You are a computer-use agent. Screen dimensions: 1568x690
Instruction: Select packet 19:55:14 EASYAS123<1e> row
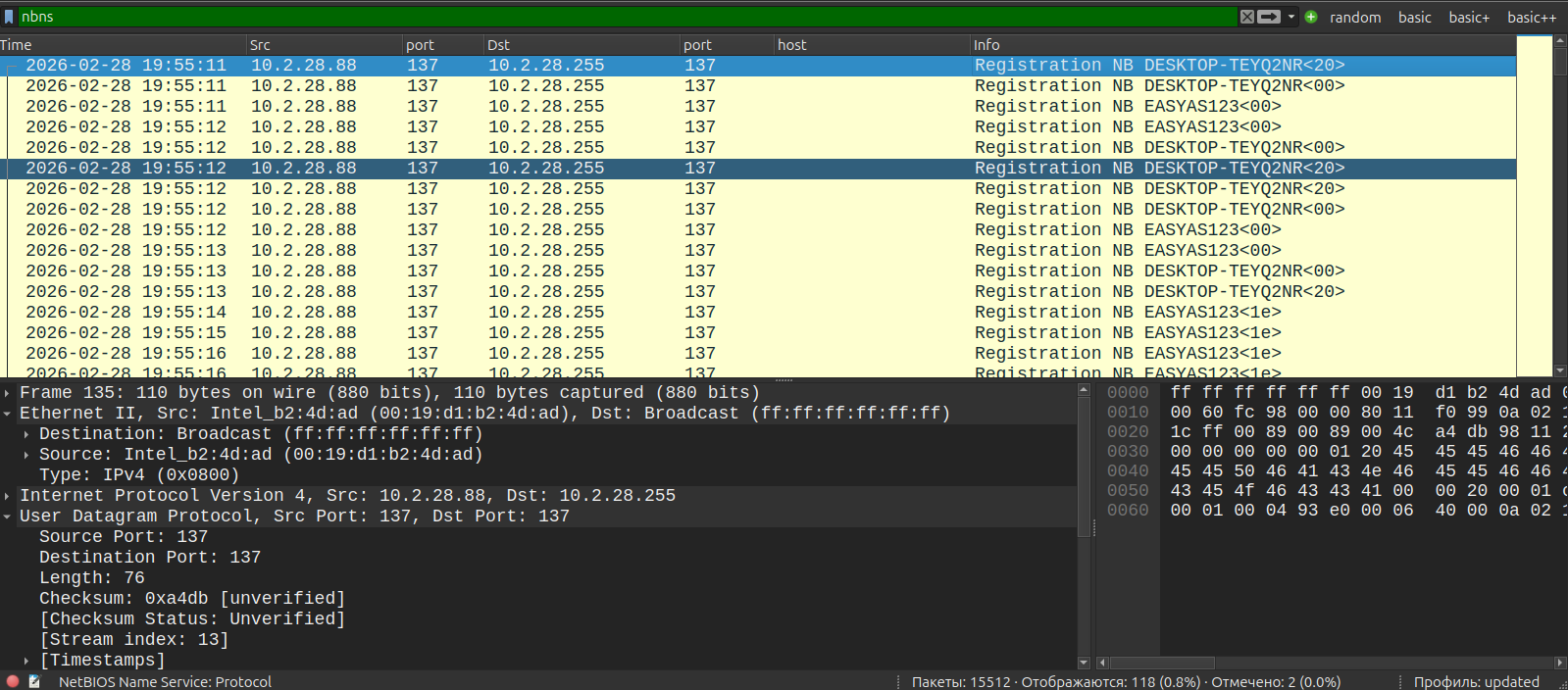click(x=758, y=313)
